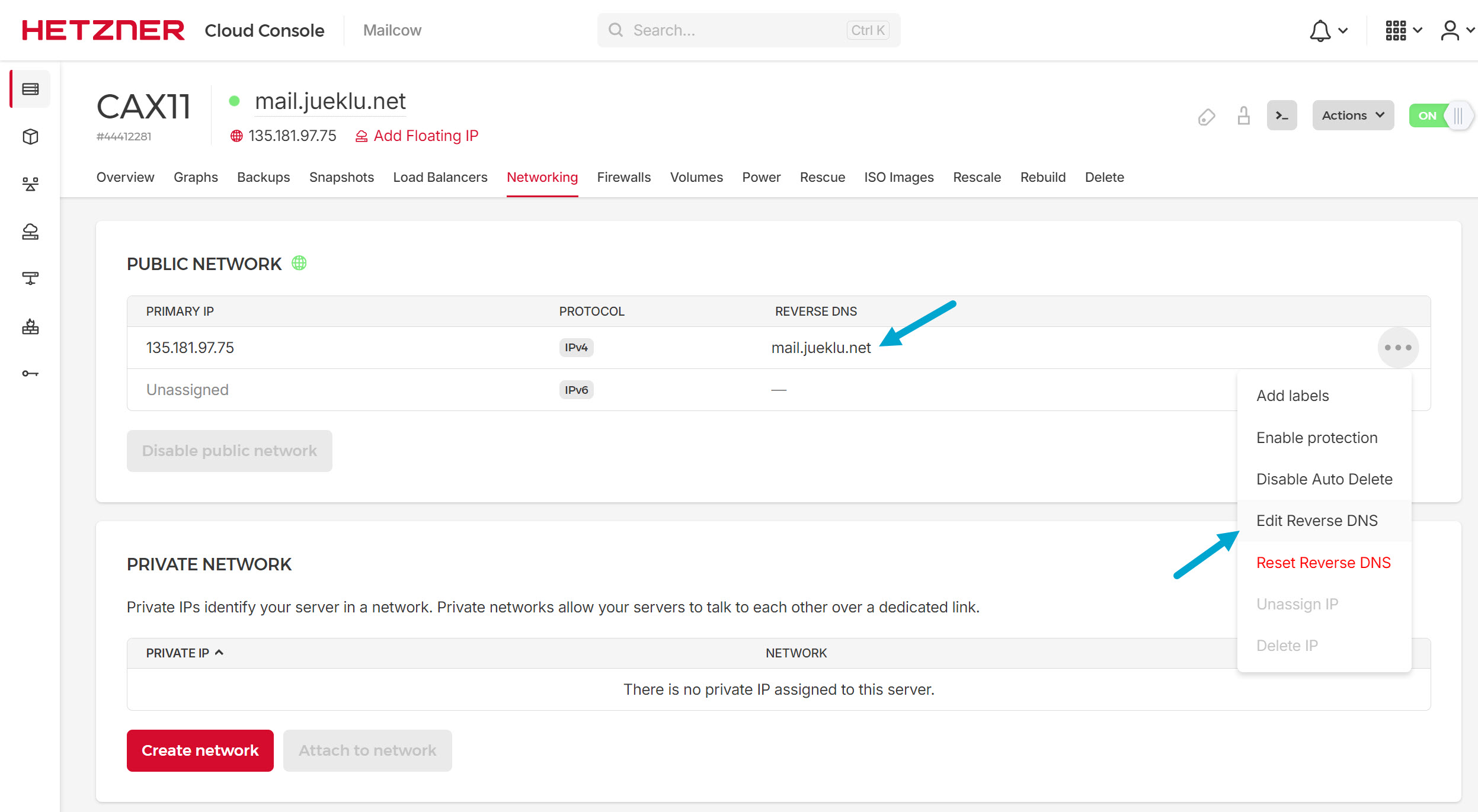Open the notifications bell dropdown
The height and width of the screenshot is (812, 1478).
point(1327,30)
